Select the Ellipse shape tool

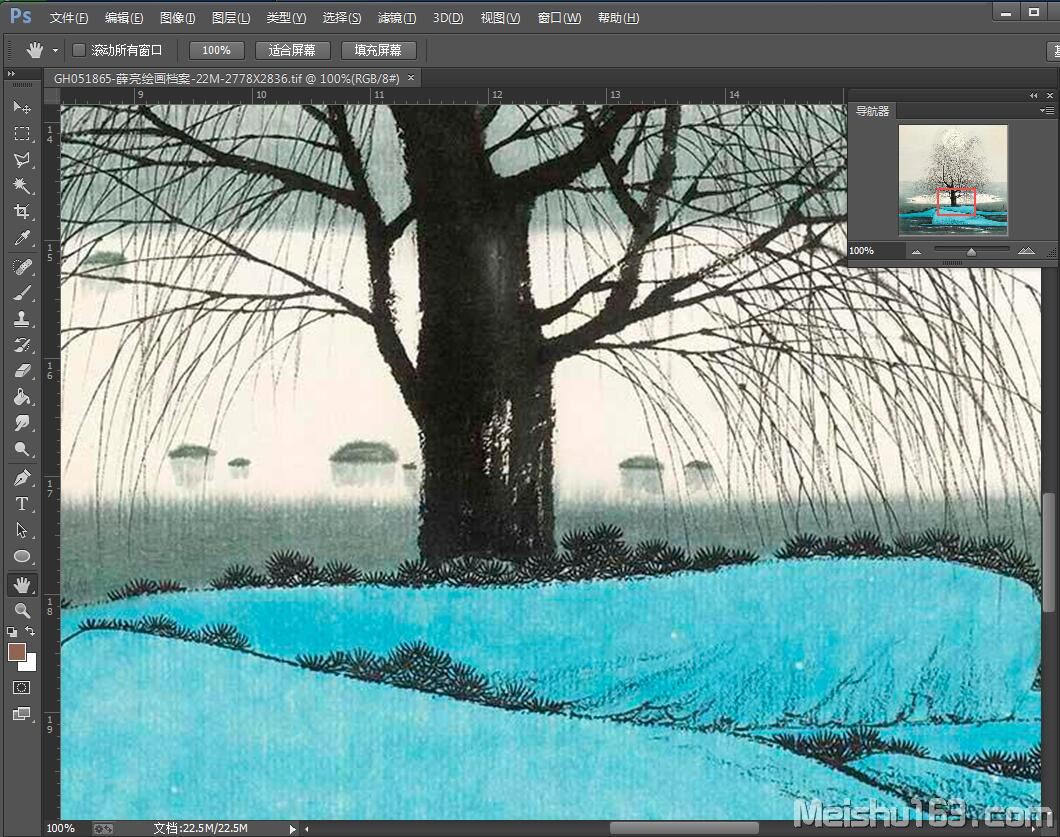pos(22,556)
